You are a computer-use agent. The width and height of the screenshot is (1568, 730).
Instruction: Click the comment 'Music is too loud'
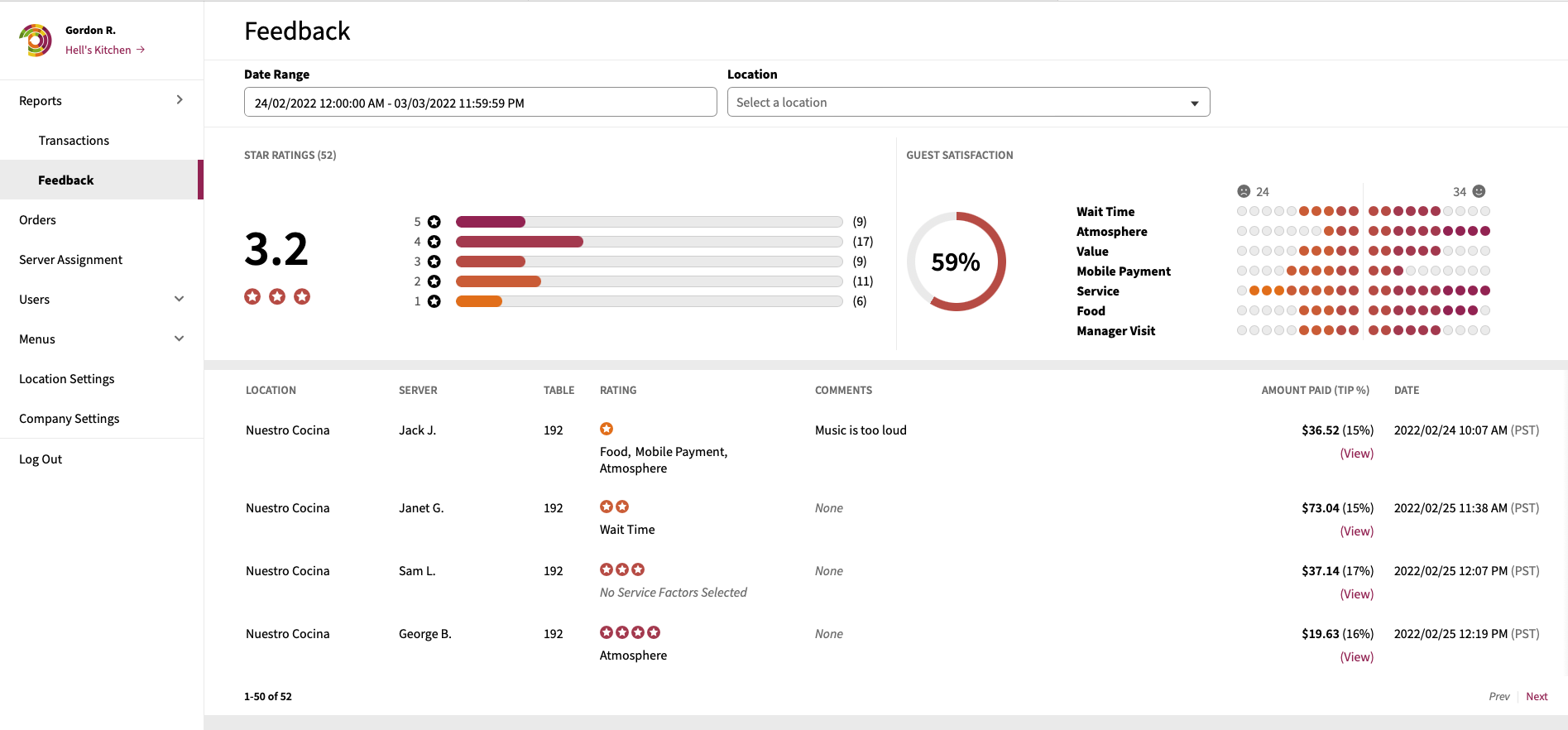point(861,430)
